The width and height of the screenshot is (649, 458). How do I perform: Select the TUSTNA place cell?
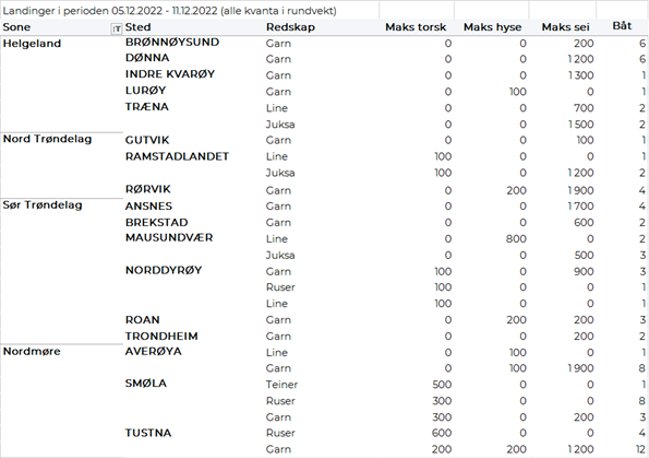pos(148,433)
